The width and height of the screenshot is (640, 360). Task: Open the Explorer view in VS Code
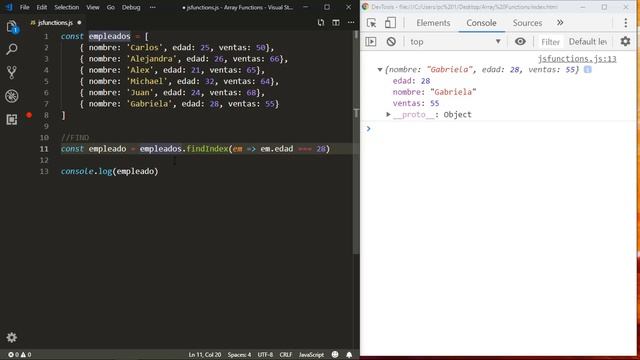(11, 27)
